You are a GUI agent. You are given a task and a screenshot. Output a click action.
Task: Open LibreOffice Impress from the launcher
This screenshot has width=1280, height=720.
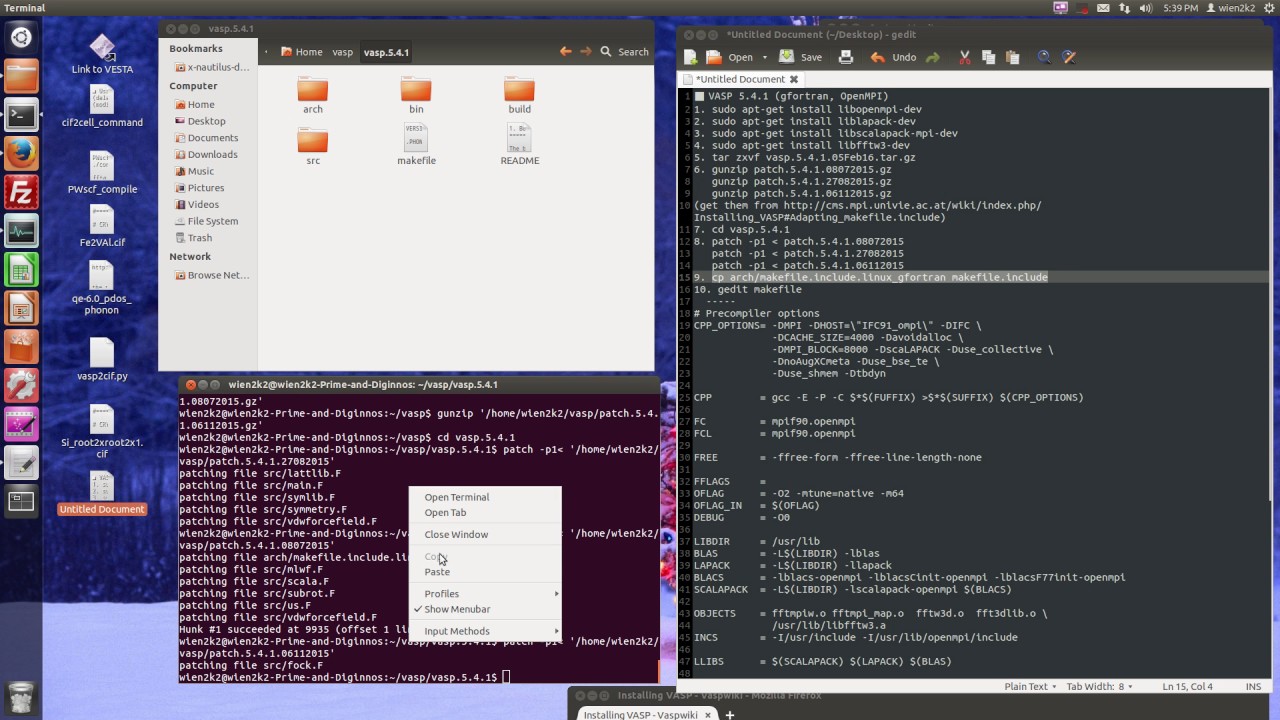21,308
